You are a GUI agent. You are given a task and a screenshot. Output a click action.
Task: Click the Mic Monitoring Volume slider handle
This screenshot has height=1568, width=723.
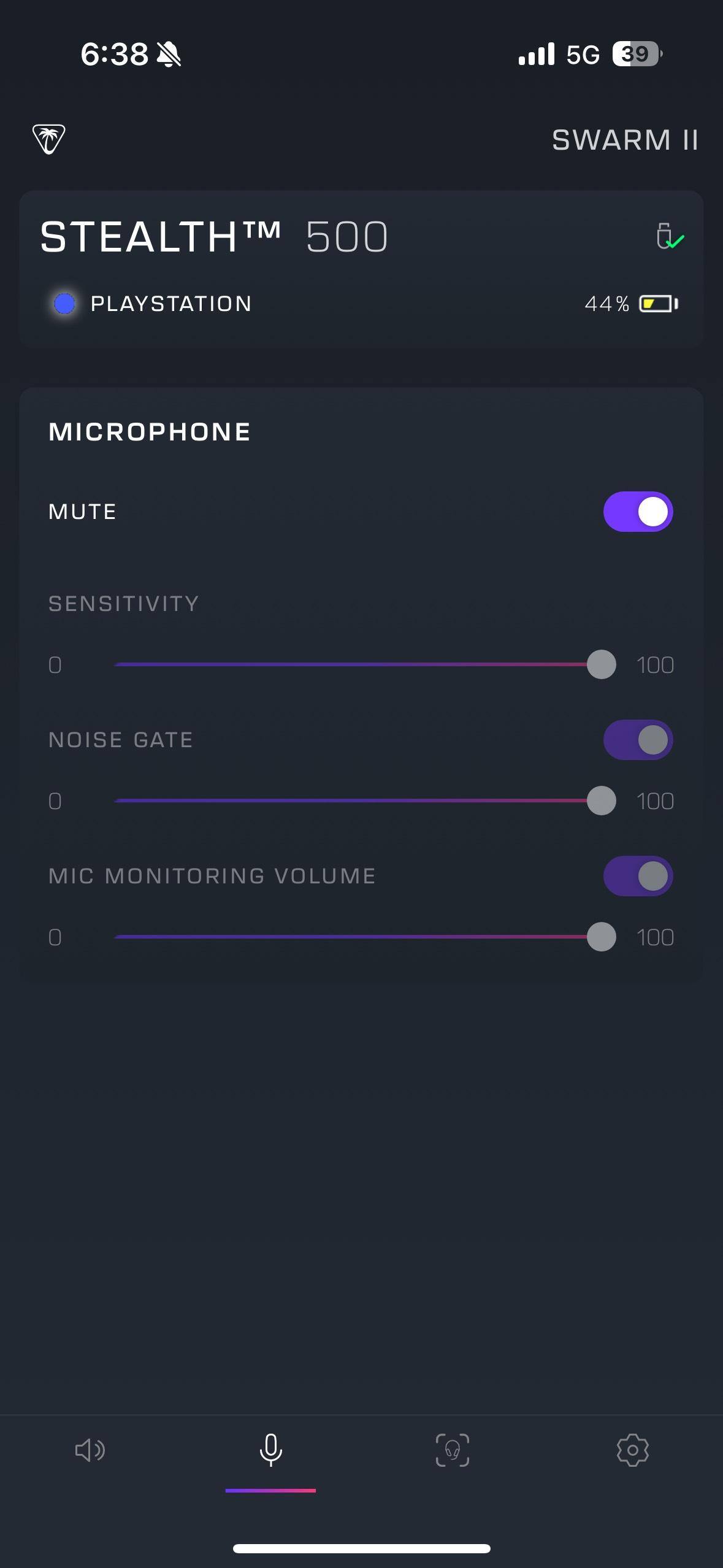click(x=601, y=937)
